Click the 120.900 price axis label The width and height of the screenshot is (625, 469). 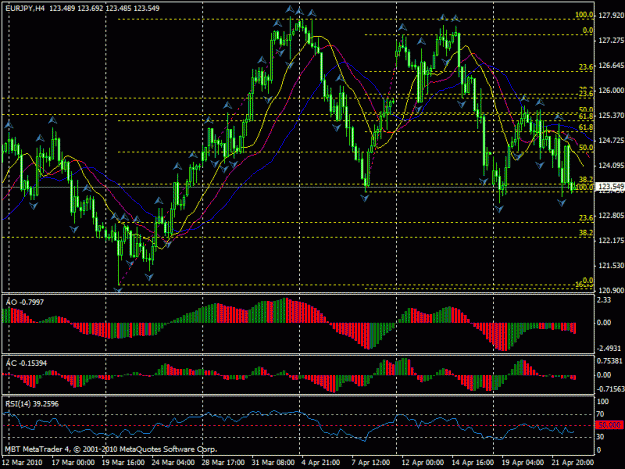(x=611, y=290)
